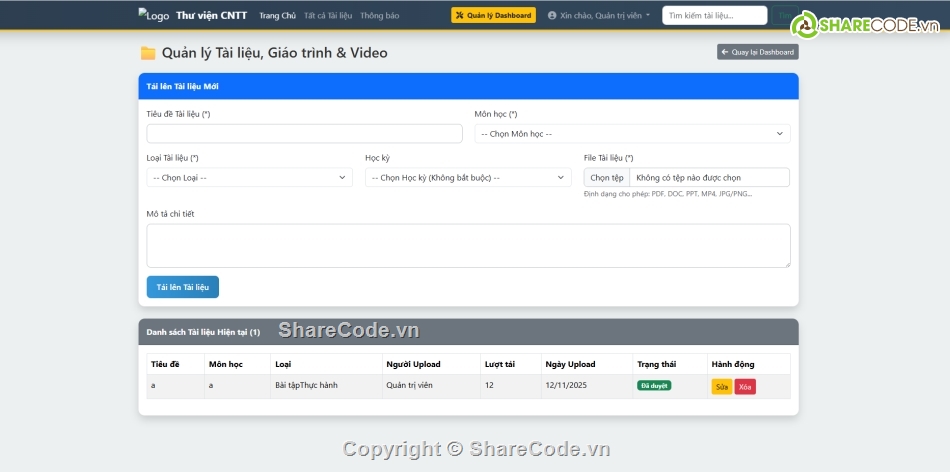Click the user avatar icon in navbar
Image resolution: width=950 pixels, height=472 pixels.
(552, 16)
